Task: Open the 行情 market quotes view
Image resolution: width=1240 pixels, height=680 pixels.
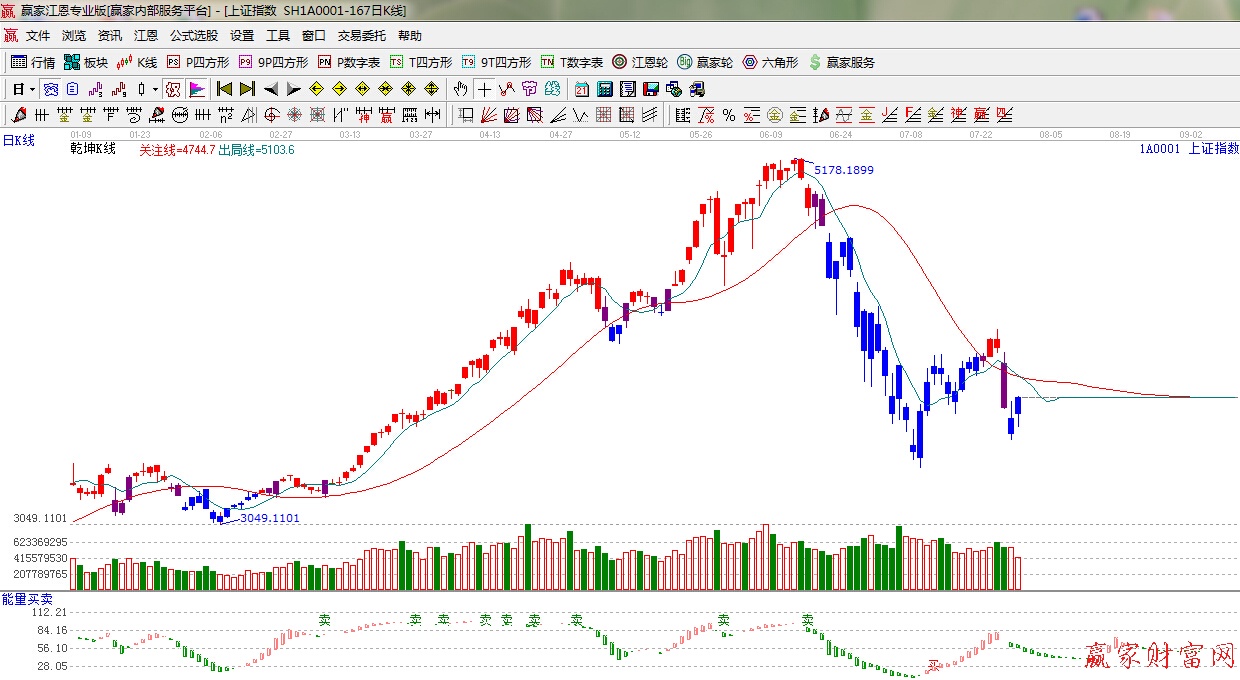Action: (32, 62)
